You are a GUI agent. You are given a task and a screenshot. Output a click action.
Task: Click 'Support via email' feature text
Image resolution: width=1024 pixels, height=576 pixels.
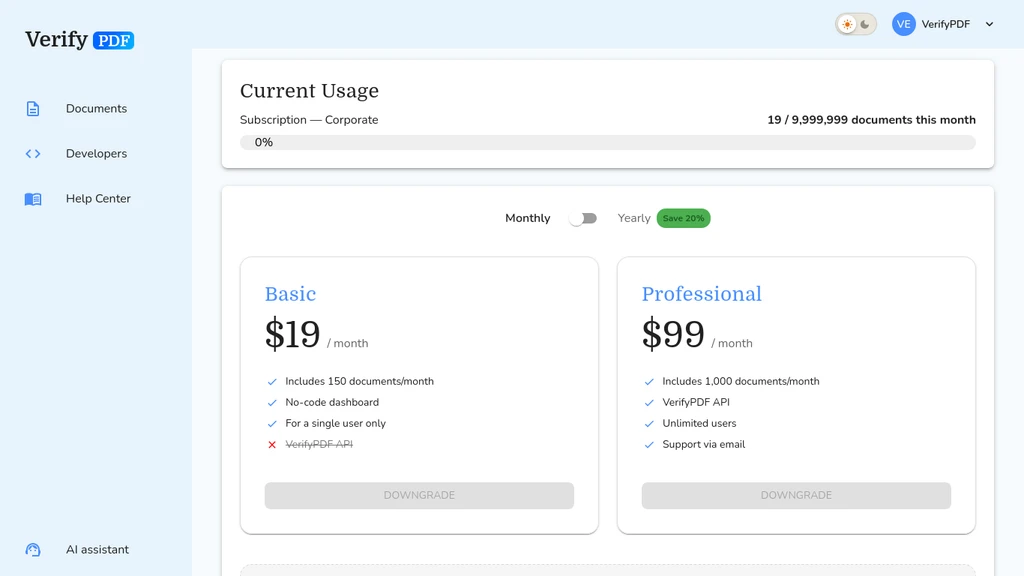coord(703,444)
